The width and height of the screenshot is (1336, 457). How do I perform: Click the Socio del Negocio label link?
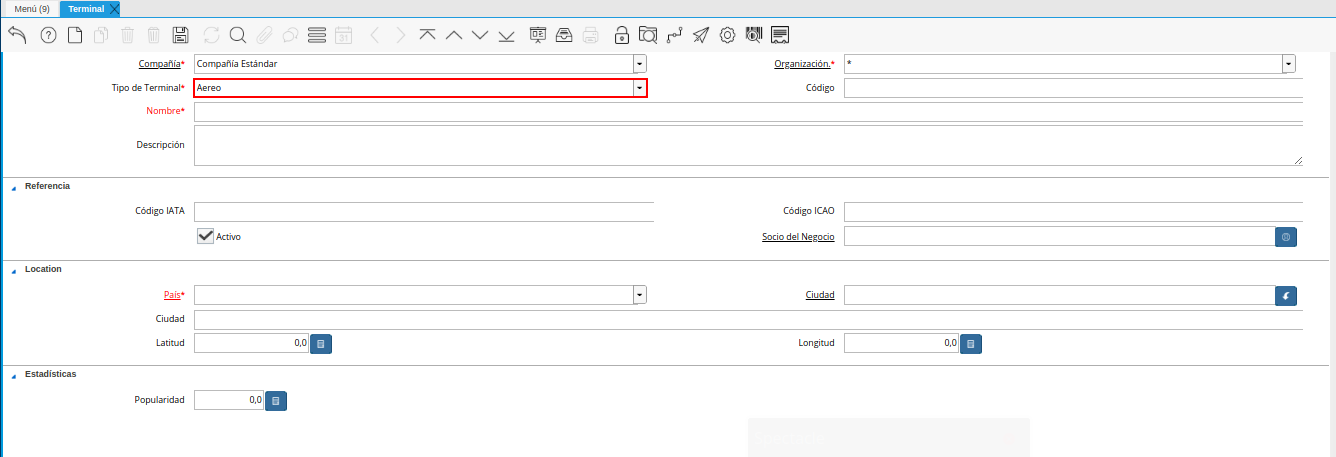pos(798,237)
